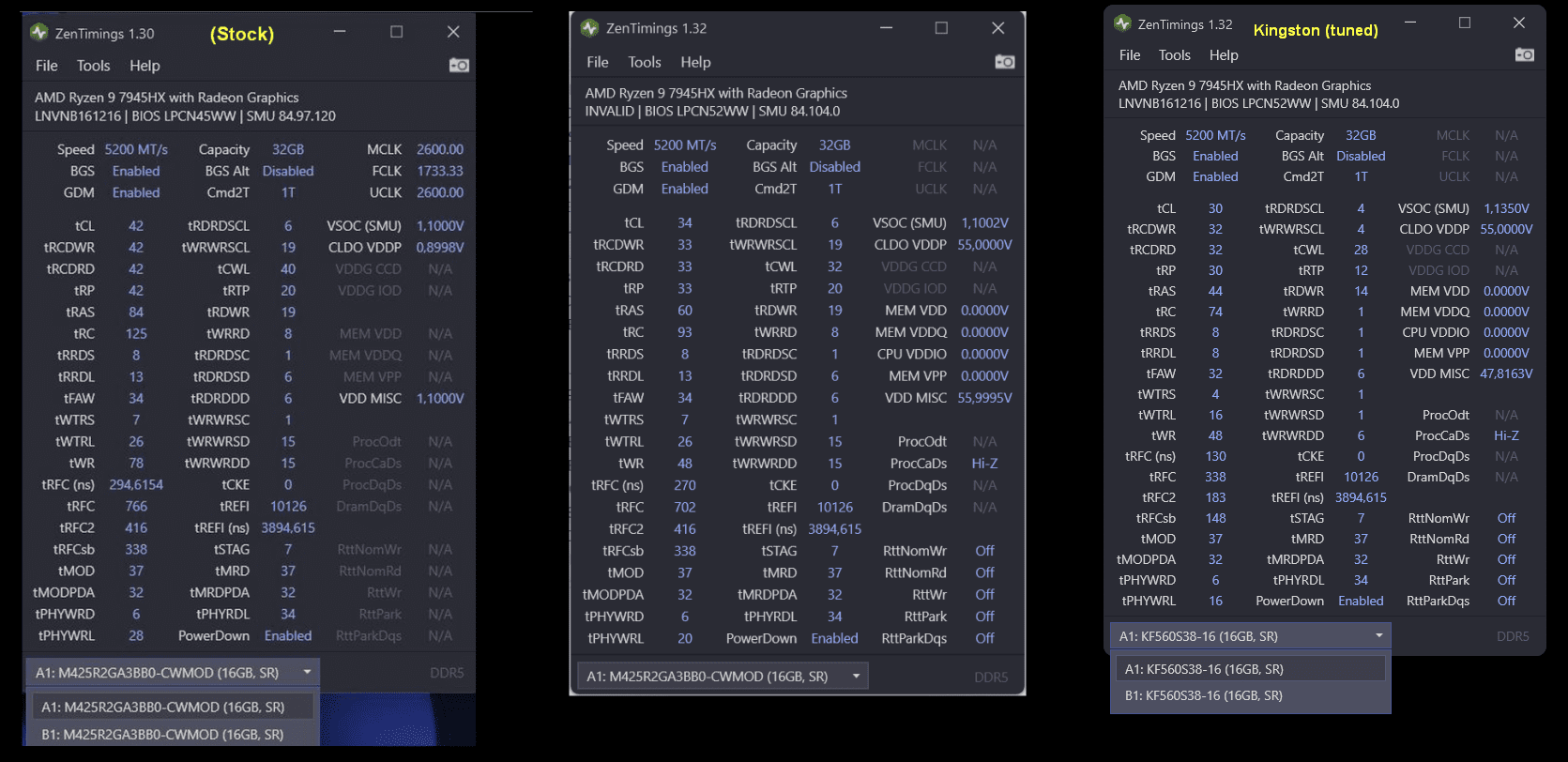Click ProcCaDs value Hi-Z in middle window
Viewport: 1568px width, 762px height.
(x=984, y=464)
